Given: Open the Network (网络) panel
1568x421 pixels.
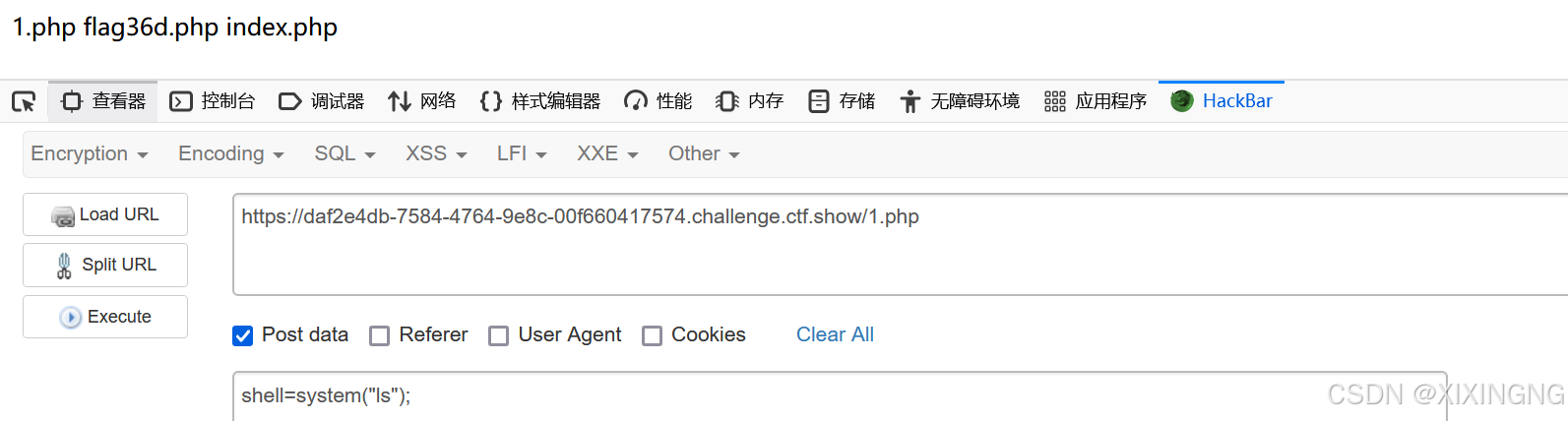Looking at the screenshot, I should pyautogui.click(x=422, y=101).
